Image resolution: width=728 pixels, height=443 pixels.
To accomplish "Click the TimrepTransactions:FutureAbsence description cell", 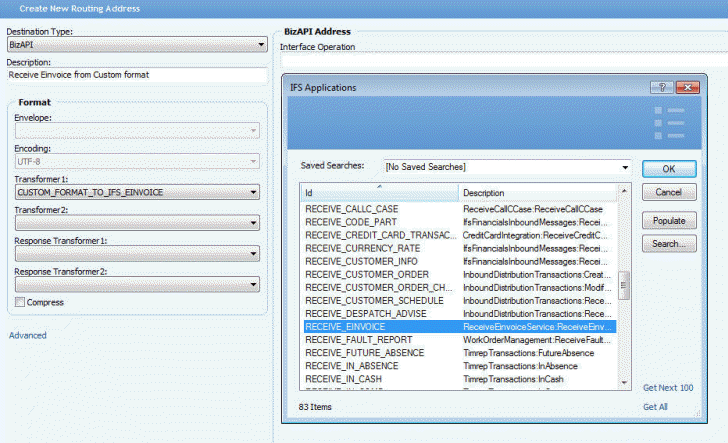I will 528,353.
